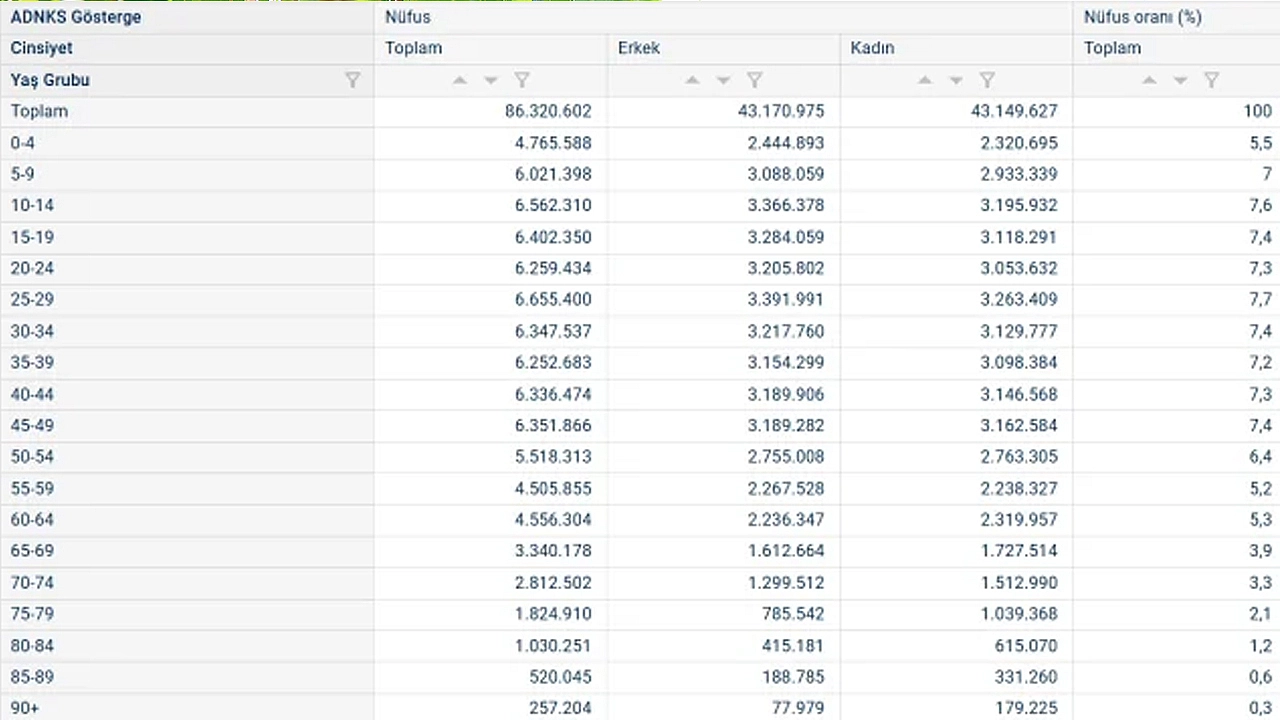The width and height of the screenshot is (1280, 720).
Task: Click female total value 43.149.627
Action: coord(1014,111)
